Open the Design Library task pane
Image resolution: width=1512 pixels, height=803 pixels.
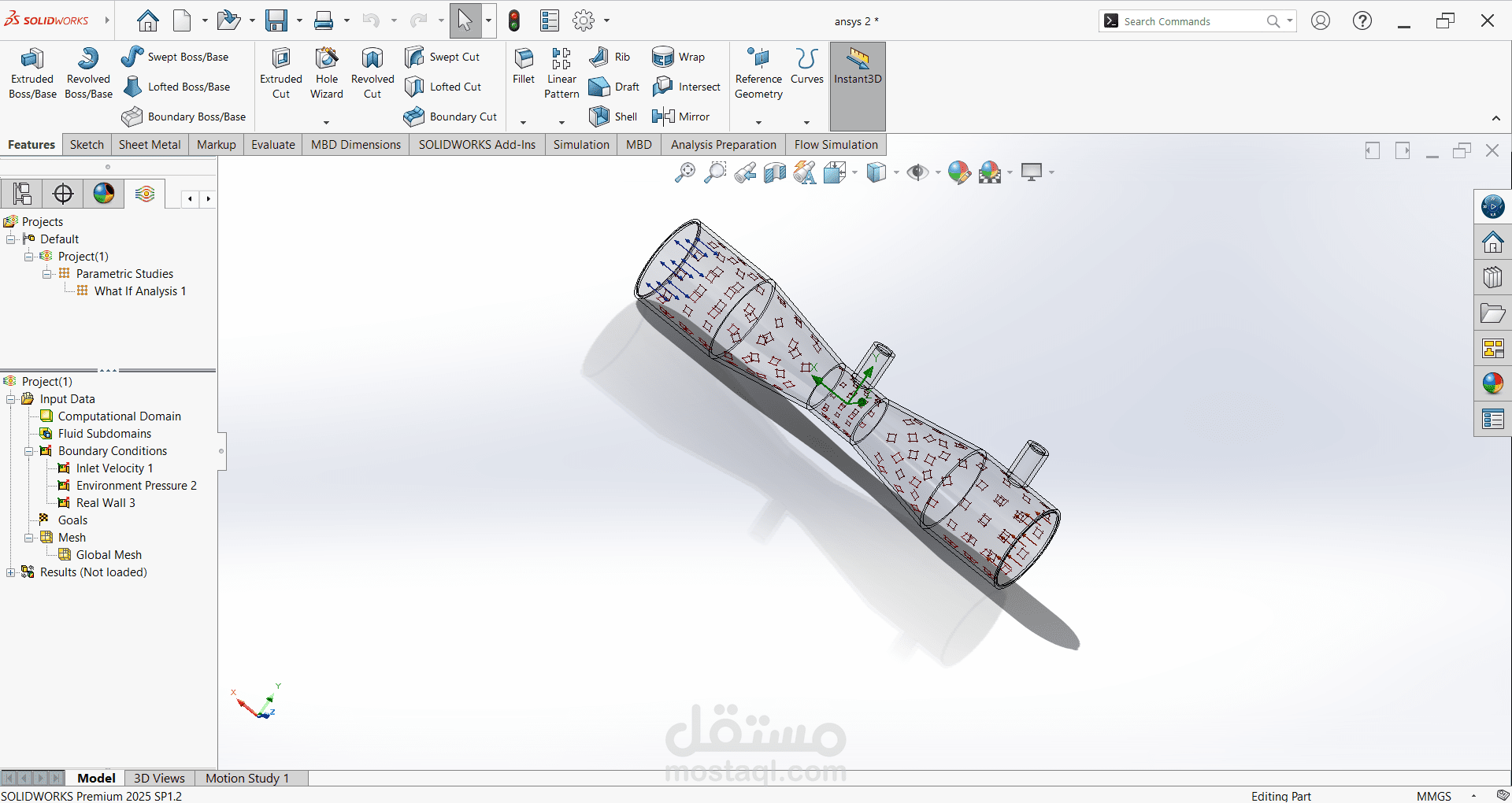[x=1492, y=278]
